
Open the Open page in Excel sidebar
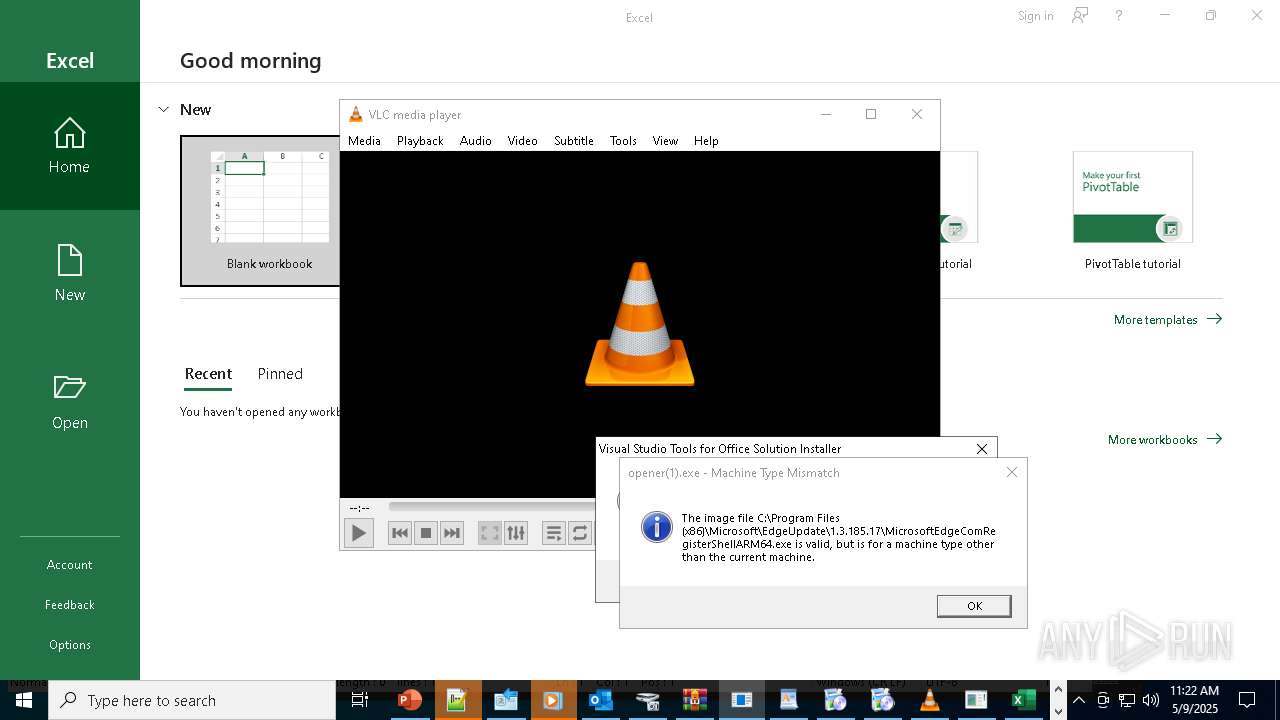pos(70,402)
